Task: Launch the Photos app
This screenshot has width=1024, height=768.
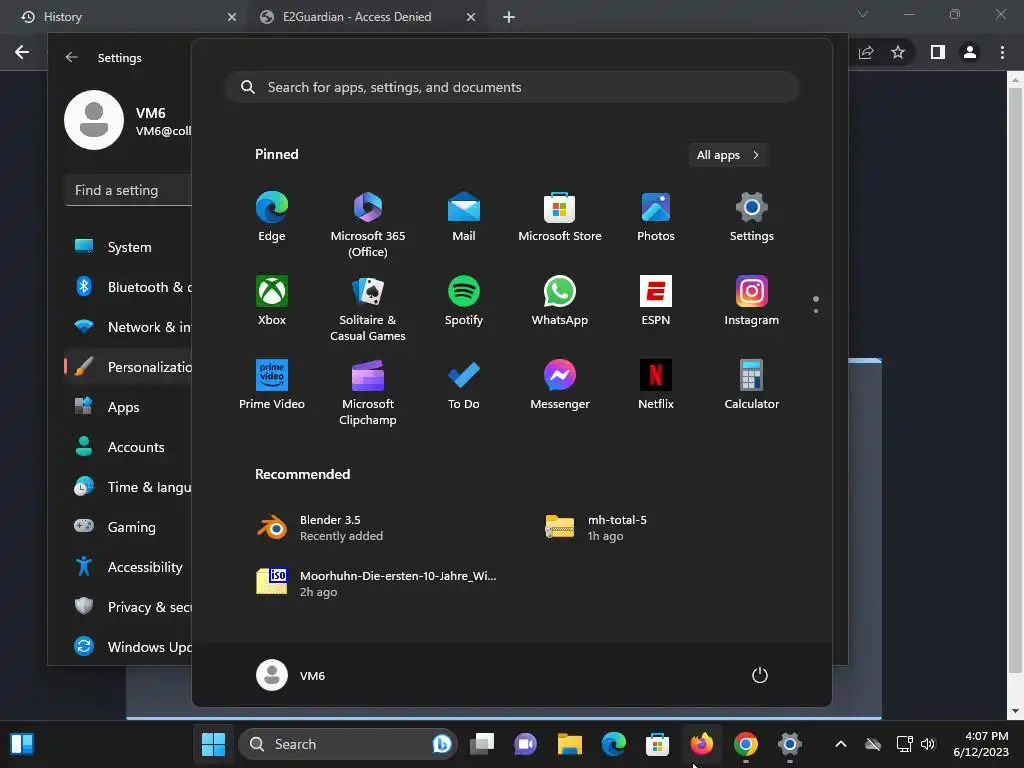Action: (x=656, y=217)
